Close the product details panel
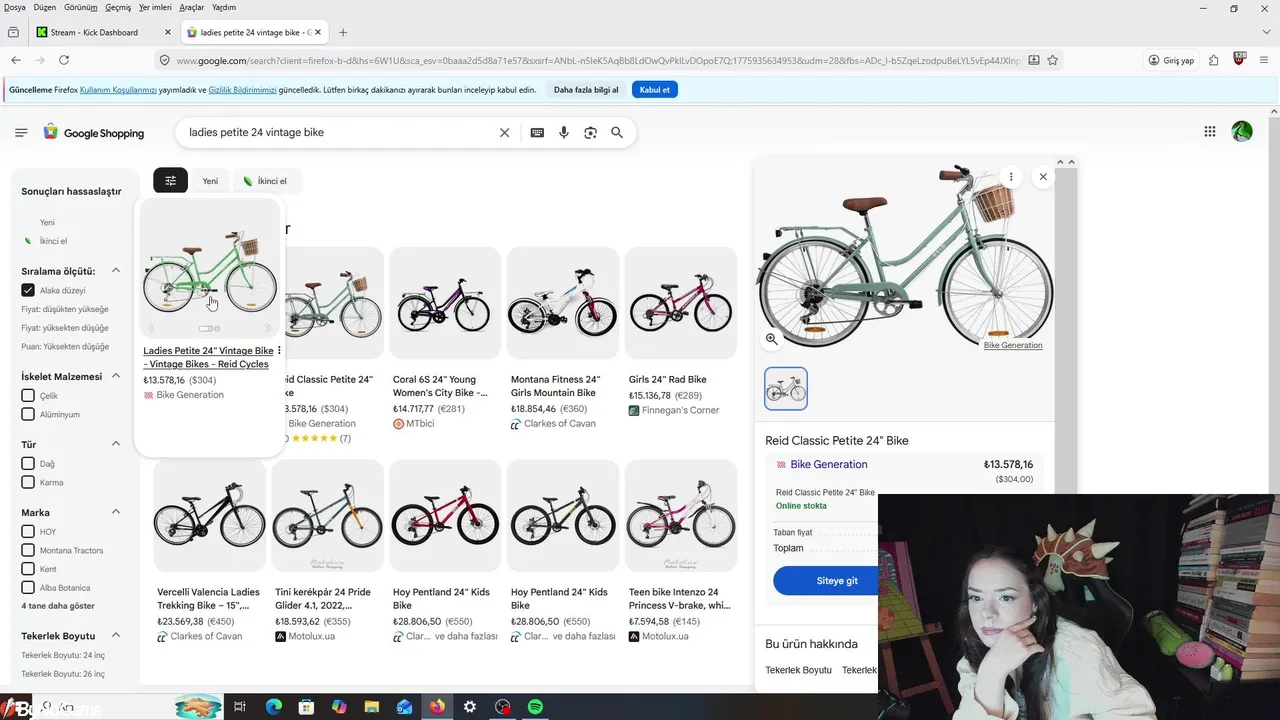 (x=1043, y=177)
